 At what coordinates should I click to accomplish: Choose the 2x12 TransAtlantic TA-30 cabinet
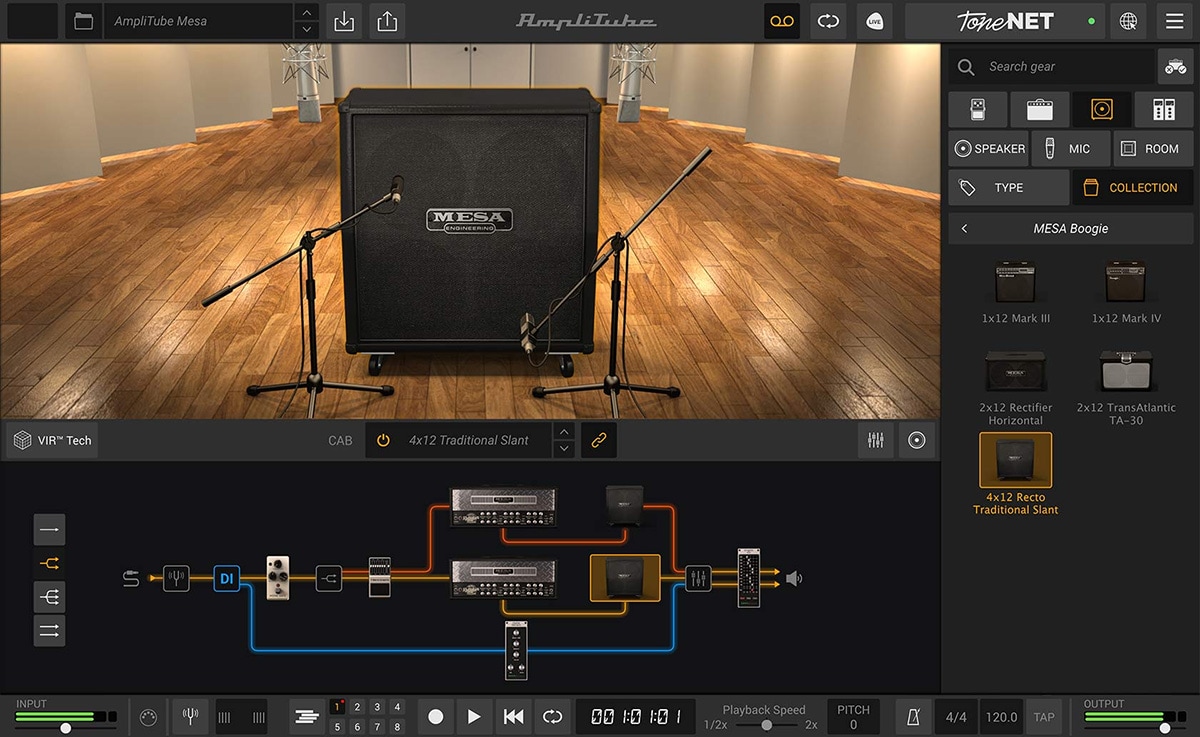click(1126, 386)
